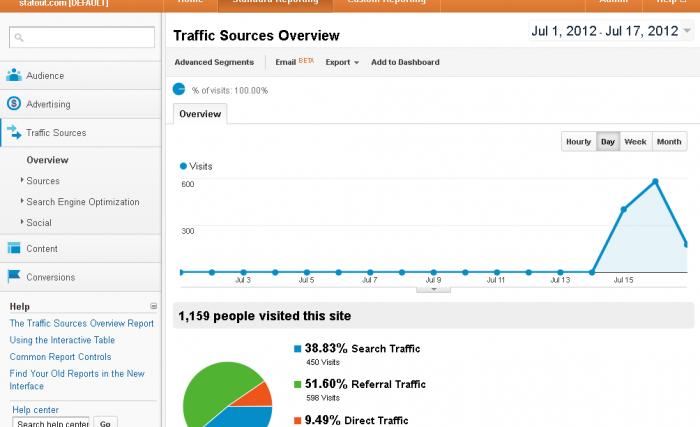Click the 'Traffic Sources Overview' title

[256, 36]
